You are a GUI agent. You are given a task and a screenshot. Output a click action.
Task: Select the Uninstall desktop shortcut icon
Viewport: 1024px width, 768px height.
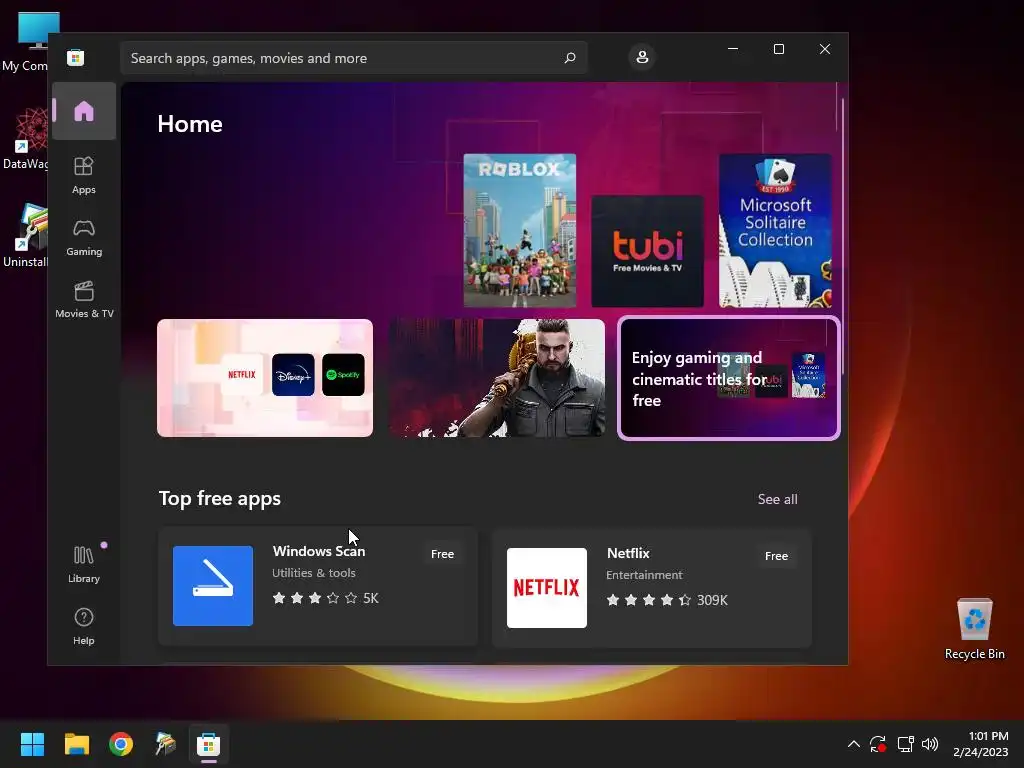pyautogui.click(x=25, y=236)
